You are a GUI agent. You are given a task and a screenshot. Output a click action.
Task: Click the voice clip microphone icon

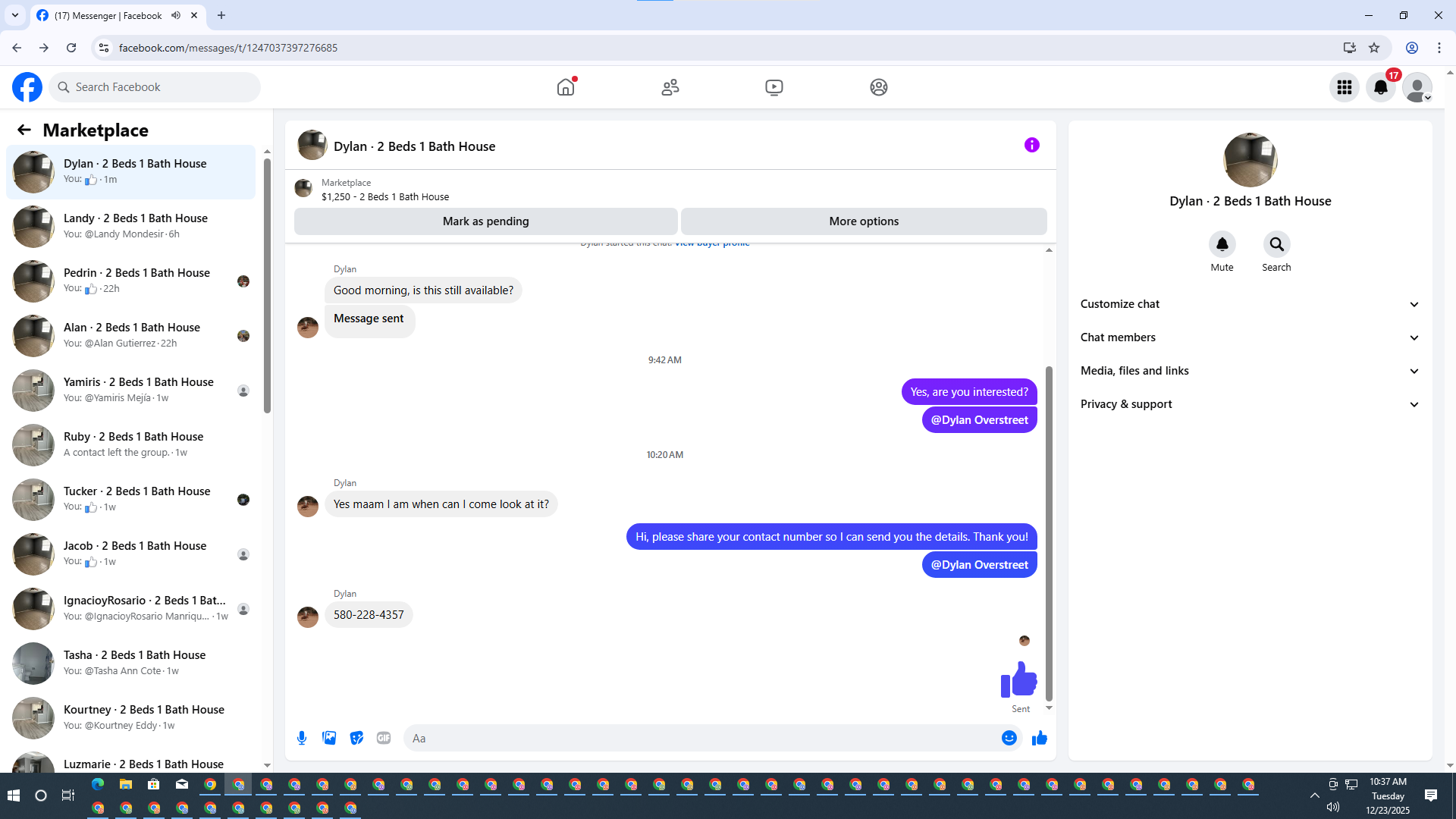click(x=302, y=738)
